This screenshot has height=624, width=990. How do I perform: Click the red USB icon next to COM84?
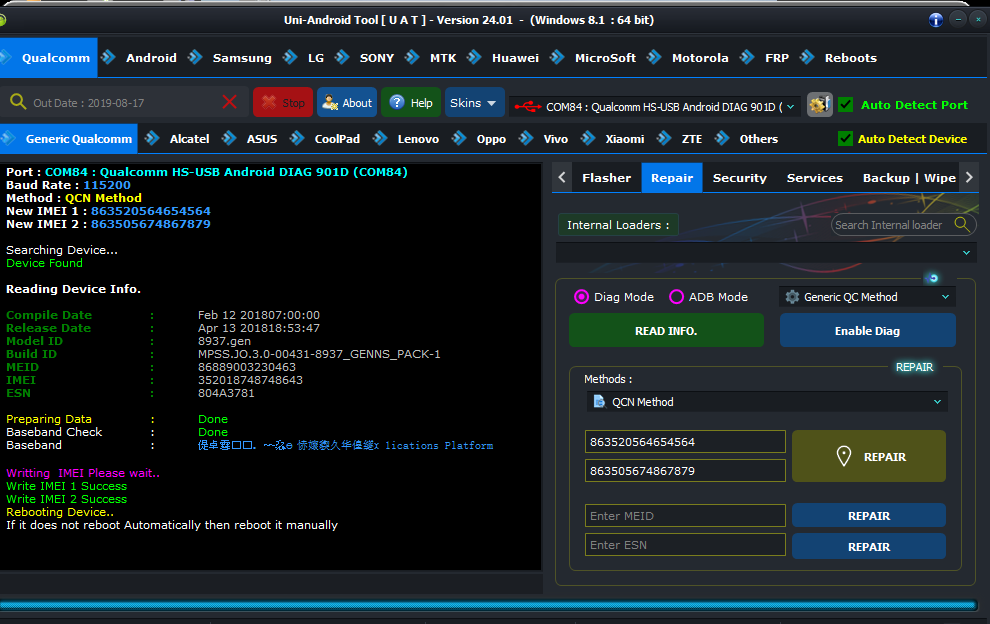click(528, 107)
